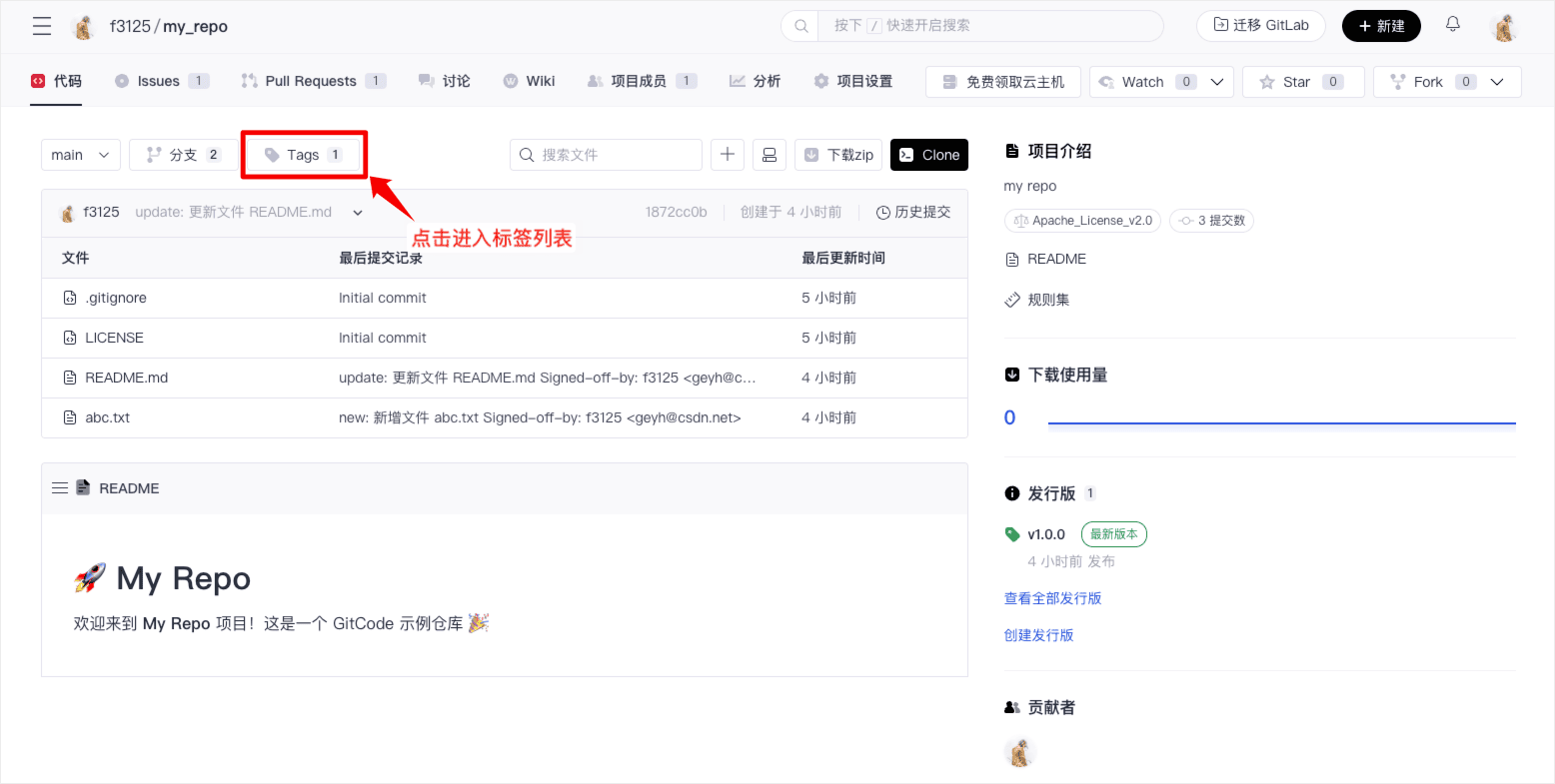Expand the main branch dropdown
This screenshot has width=1555, height=784.
[81, 155]
